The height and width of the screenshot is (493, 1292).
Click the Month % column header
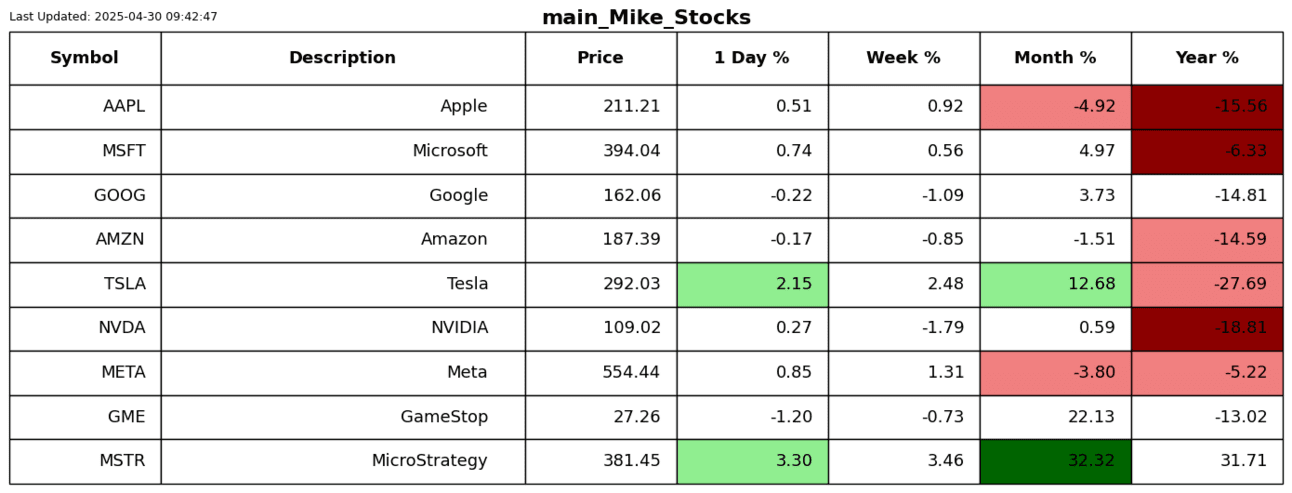1055,58
